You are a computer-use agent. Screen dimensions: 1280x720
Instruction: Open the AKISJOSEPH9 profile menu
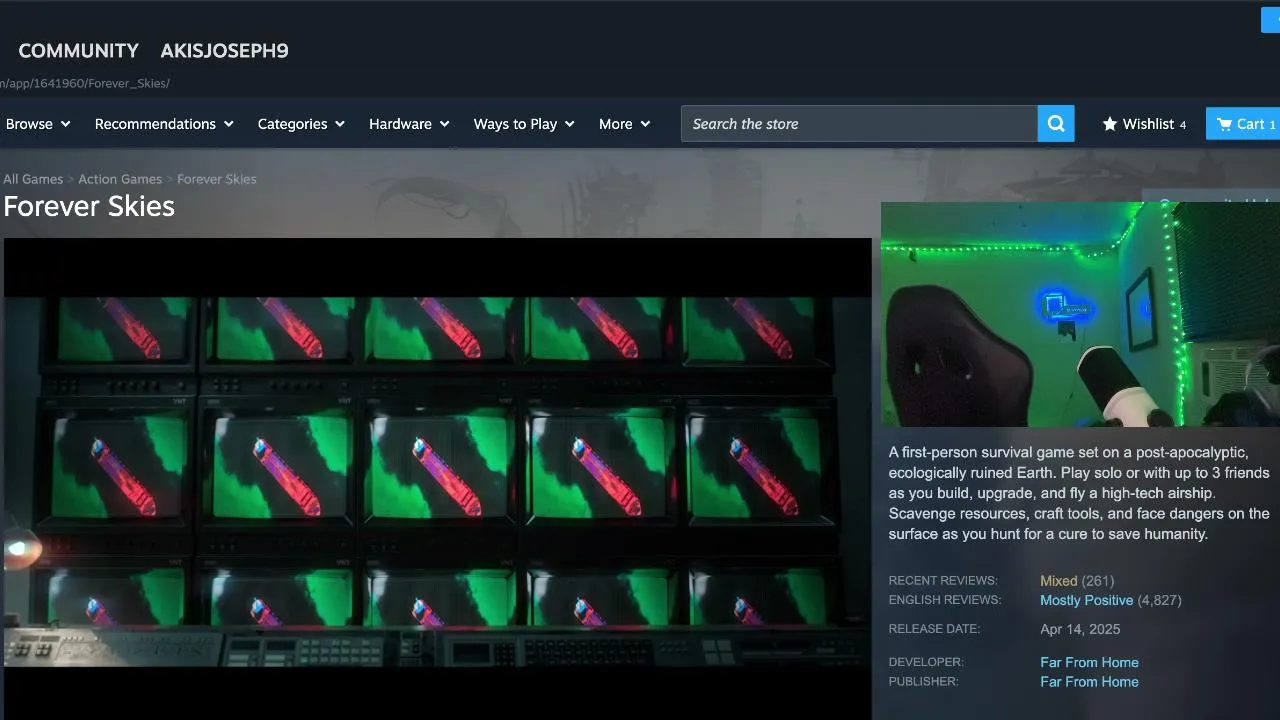224,51
